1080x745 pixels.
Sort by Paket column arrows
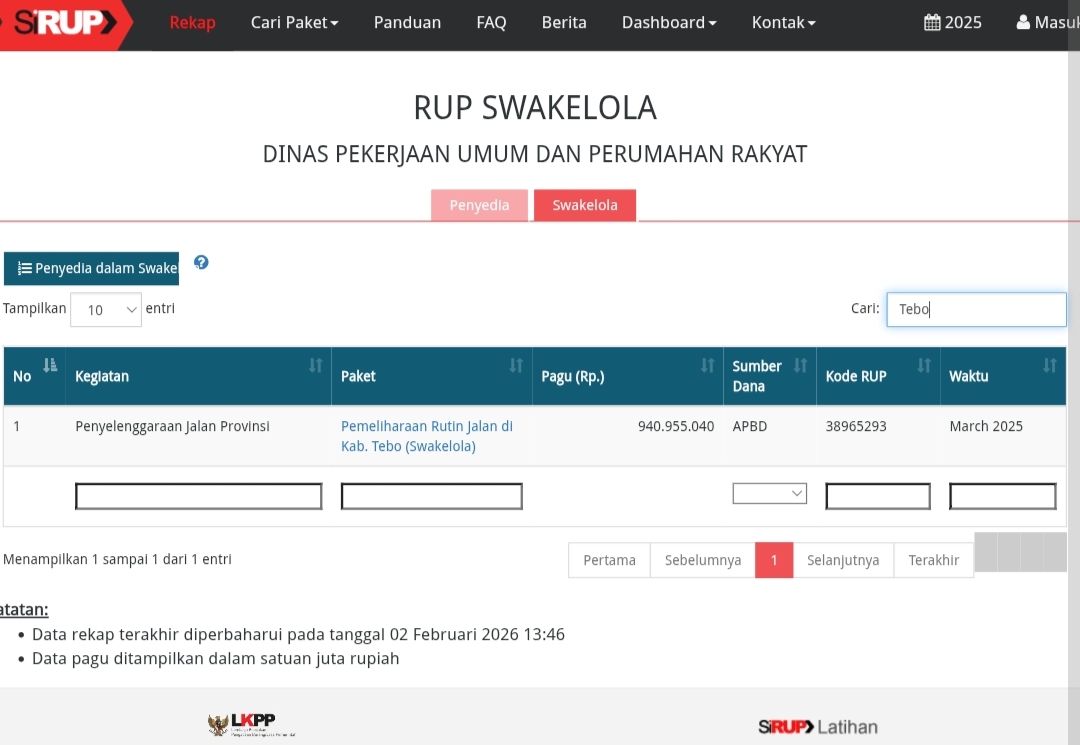(x=516, y=366)
